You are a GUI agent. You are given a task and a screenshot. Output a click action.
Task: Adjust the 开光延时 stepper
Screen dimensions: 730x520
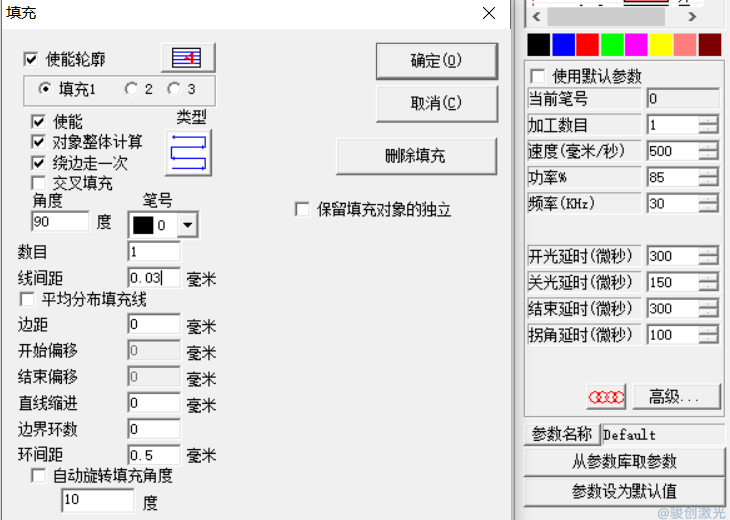(709, 256)
